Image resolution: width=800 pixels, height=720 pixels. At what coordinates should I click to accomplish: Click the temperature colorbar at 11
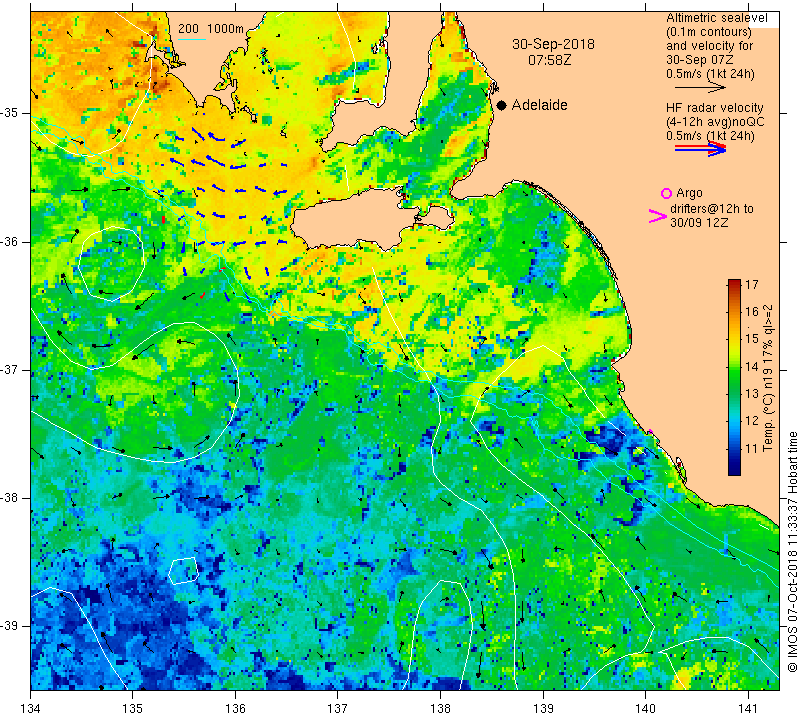click(x=734, y=449)
